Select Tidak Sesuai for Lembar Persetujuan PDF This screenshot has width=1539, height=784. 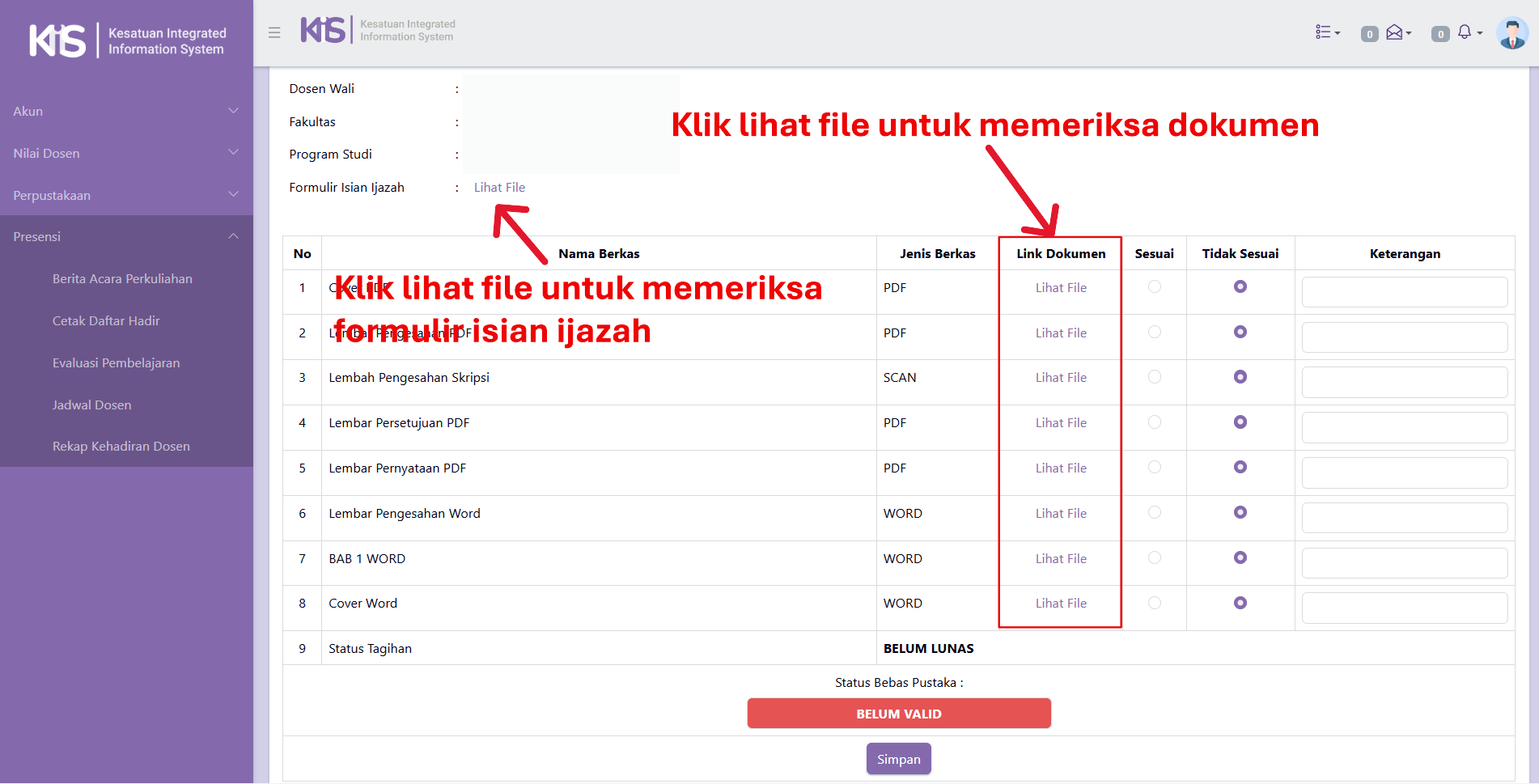coord(1240,422)
